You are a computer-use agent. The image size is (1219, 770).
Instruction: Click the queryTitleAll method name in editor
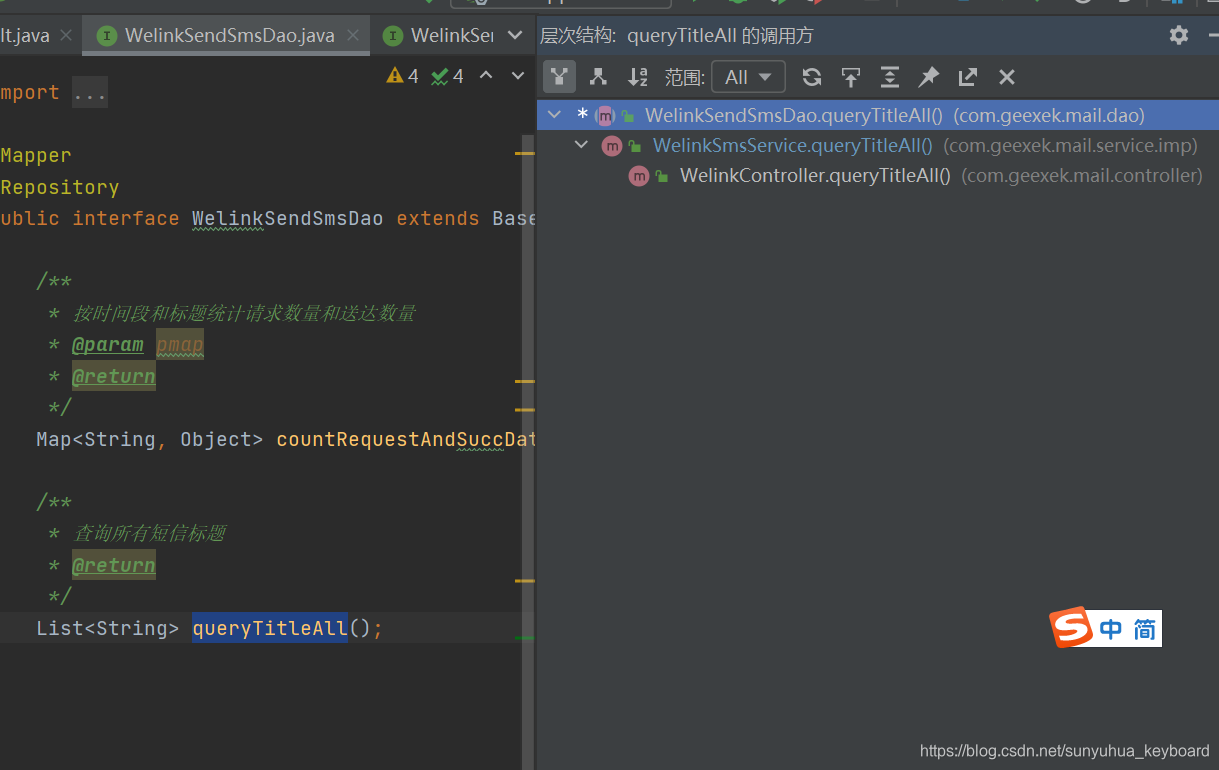pyautogui.click(x=270, y=628)
